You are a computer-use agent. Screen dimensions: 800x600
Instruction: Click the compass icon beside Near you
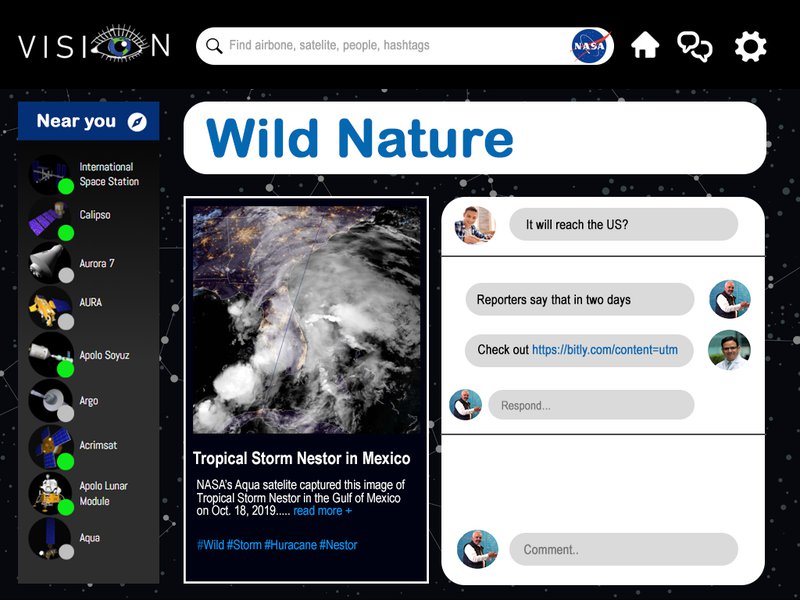(x=138, y=122)
